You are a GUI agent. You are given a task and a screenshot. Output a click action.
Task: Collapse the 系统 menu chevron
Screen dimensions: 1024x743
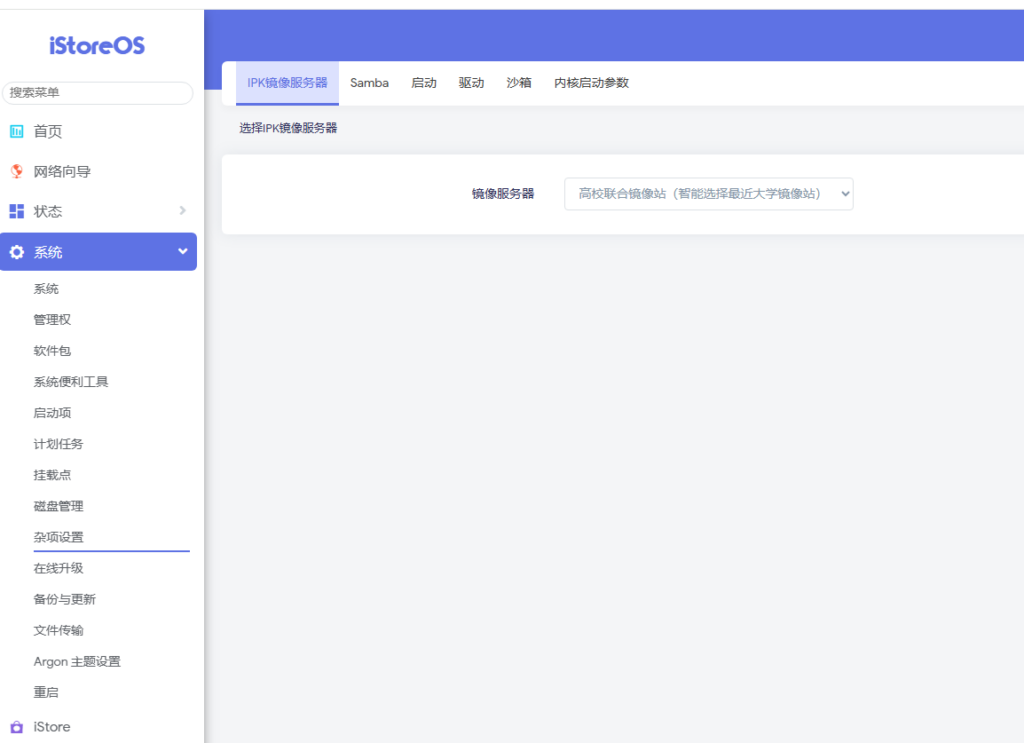[x=182, y=251]
